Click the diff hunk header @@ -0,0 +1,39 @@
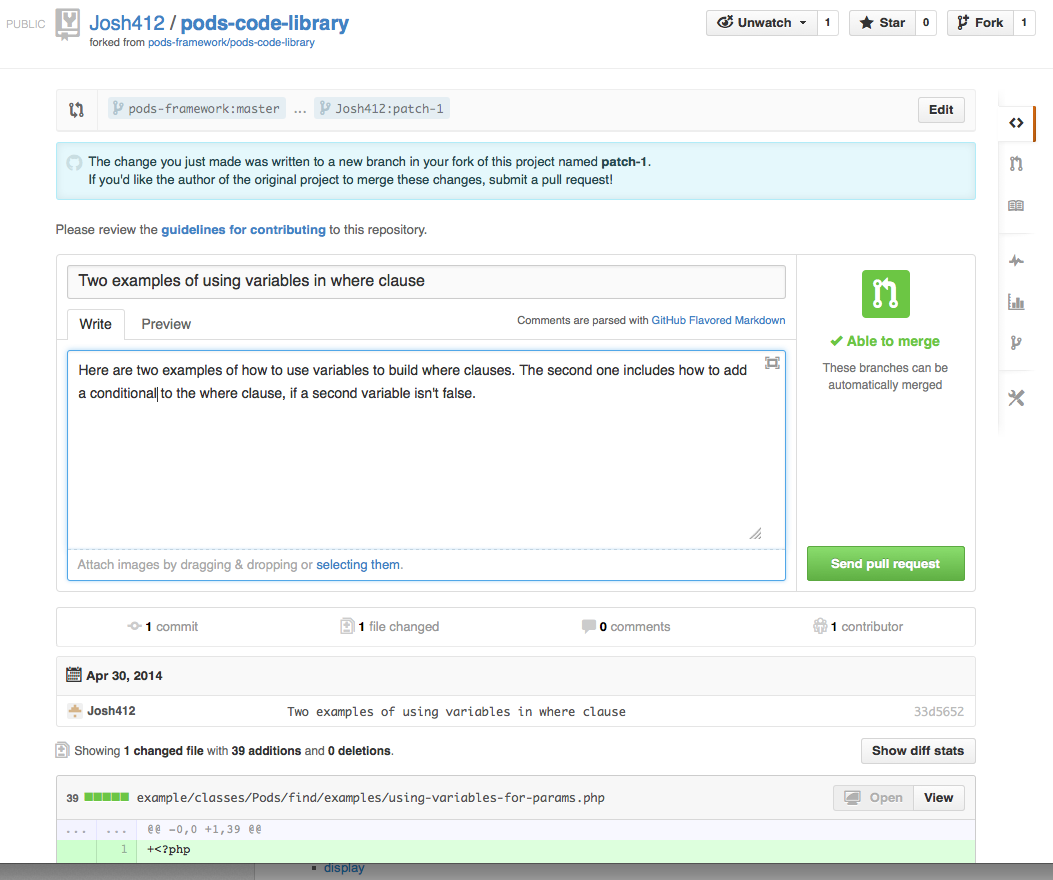This screenshot has height=880, width=1053. pos(204,829)
